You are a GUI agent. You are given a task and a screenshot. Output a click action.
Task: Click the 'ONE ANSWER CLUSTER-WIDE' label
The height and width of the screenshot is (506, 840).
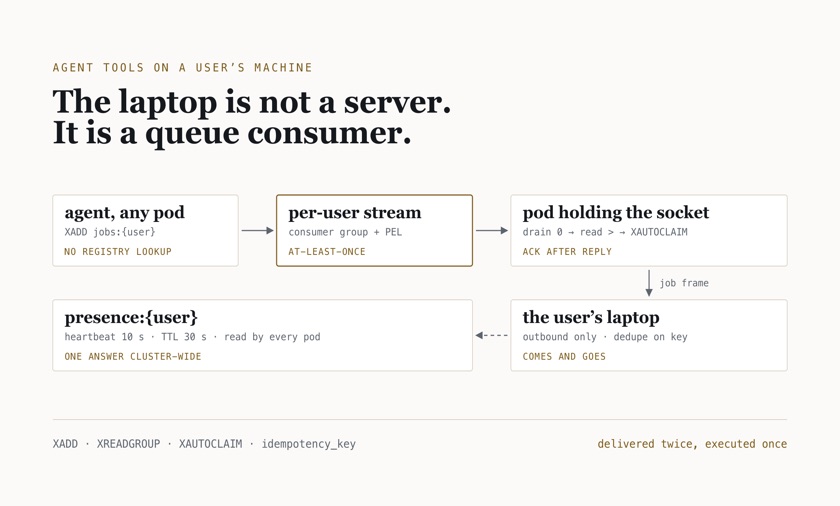[133, 357]
